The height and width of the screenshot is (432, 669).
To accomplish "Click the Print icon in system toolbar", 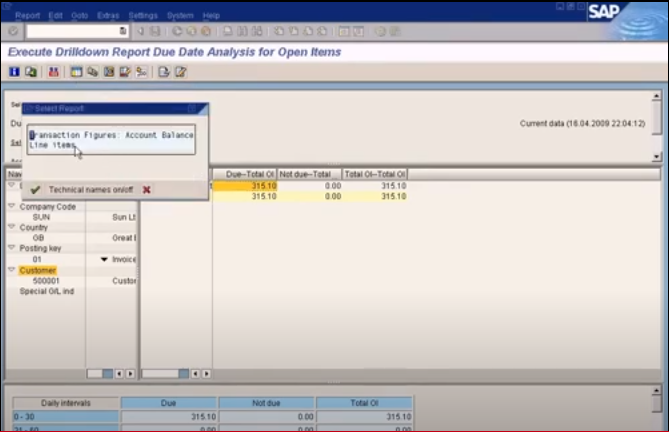I will [228, 31].
